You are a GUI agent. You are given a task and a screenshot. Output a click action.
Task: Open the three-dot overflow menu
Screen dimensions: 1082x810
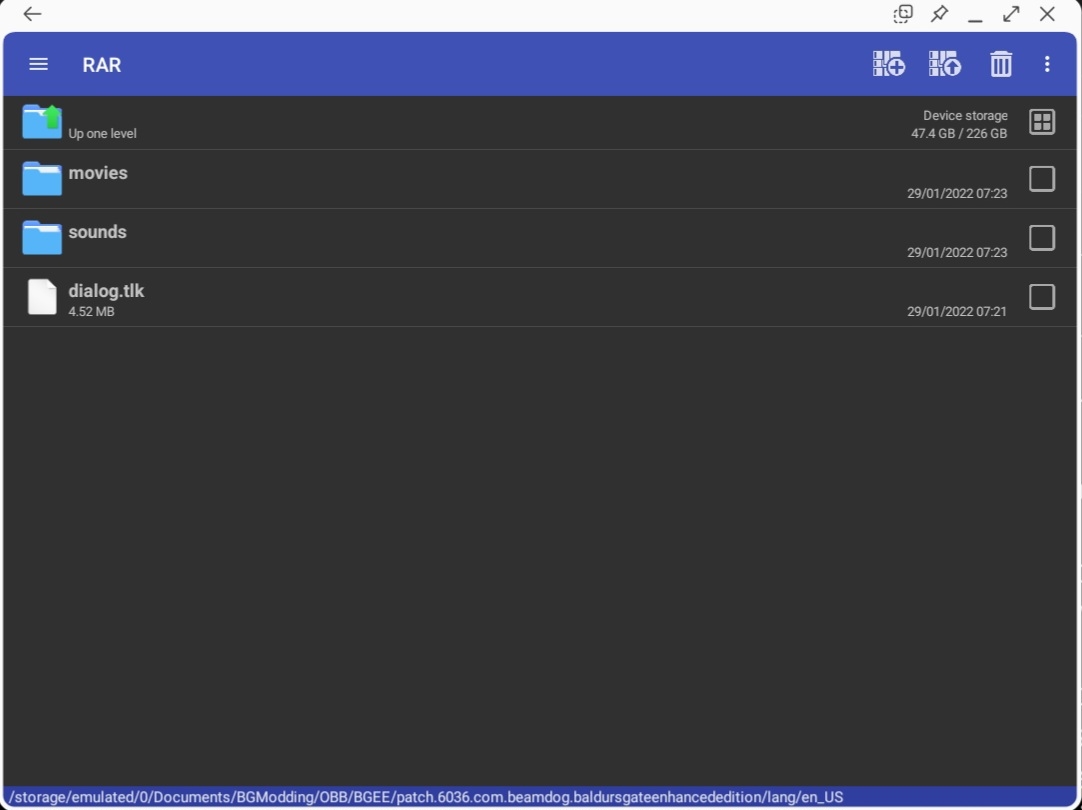click(x=1047, y=64)
